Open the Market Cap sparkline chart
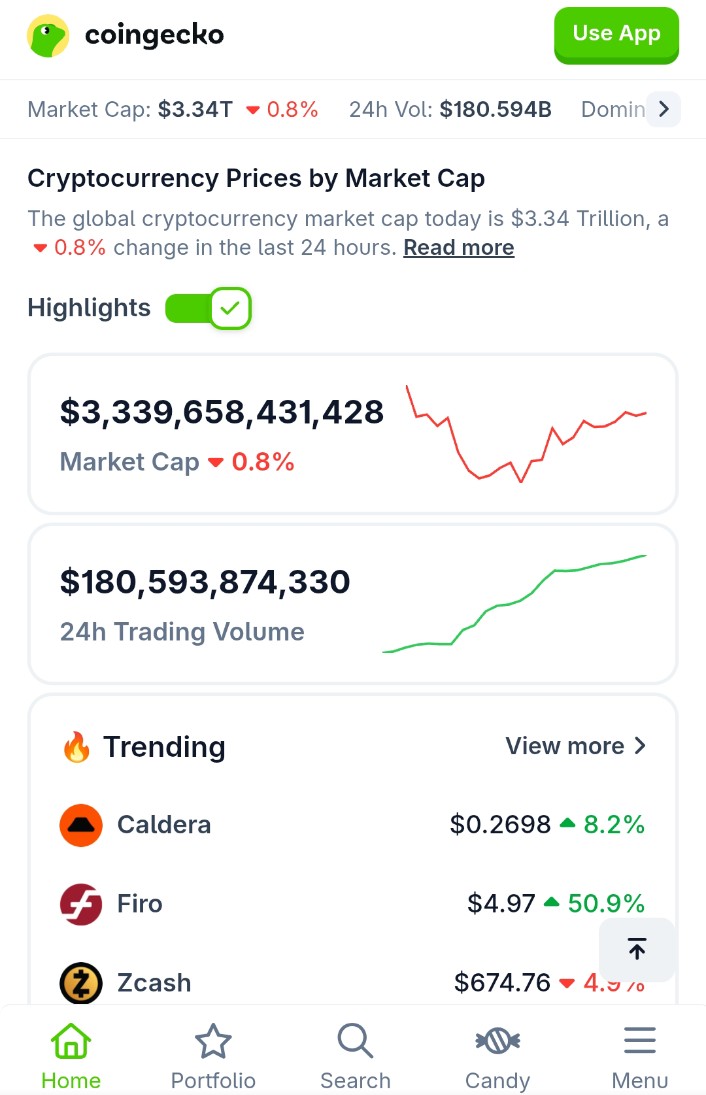This screenshot has width=706, height=1095. pyautogui.click(x=526, y=433)
